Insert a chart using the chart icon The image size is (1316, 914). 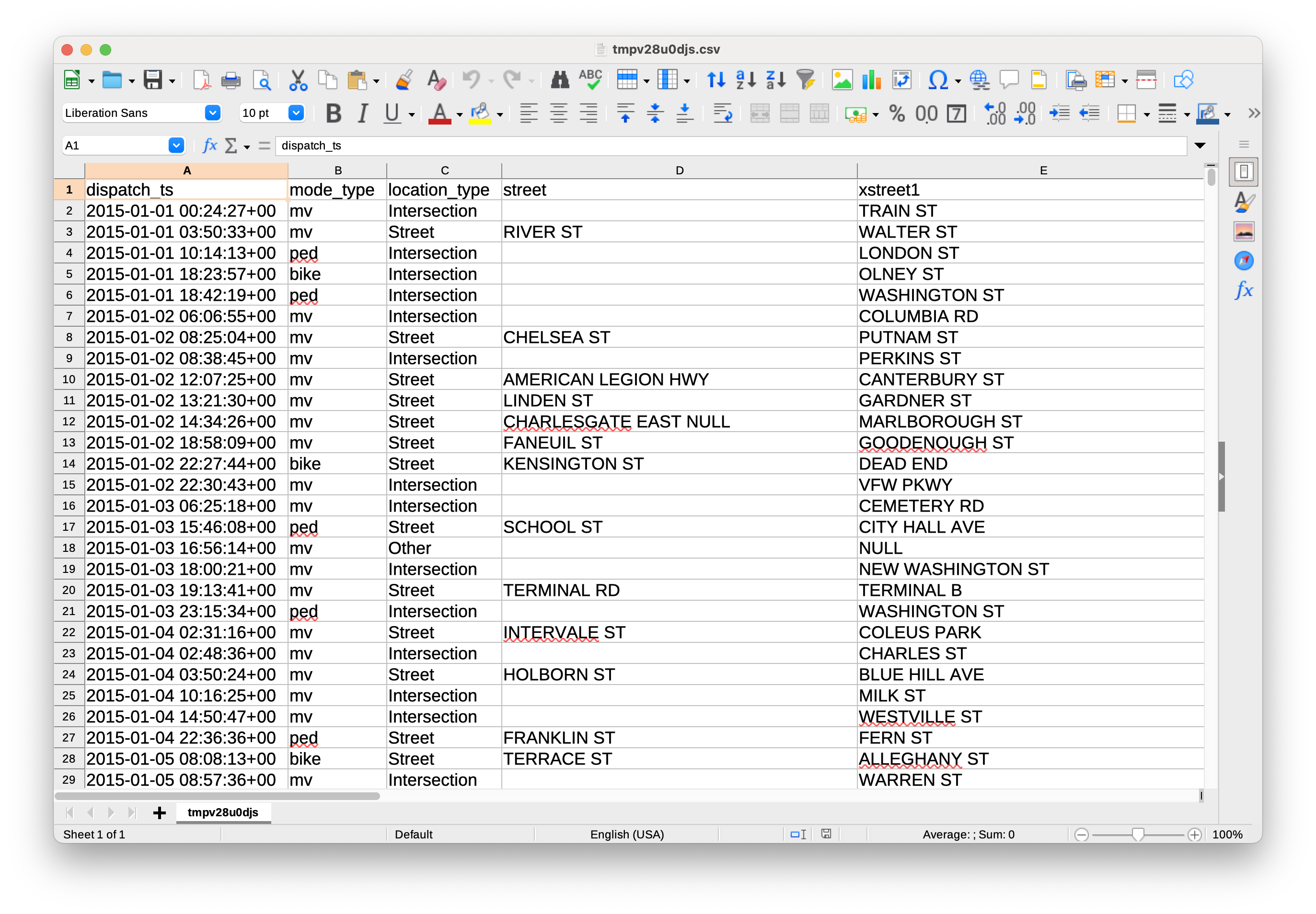(871, 80)
